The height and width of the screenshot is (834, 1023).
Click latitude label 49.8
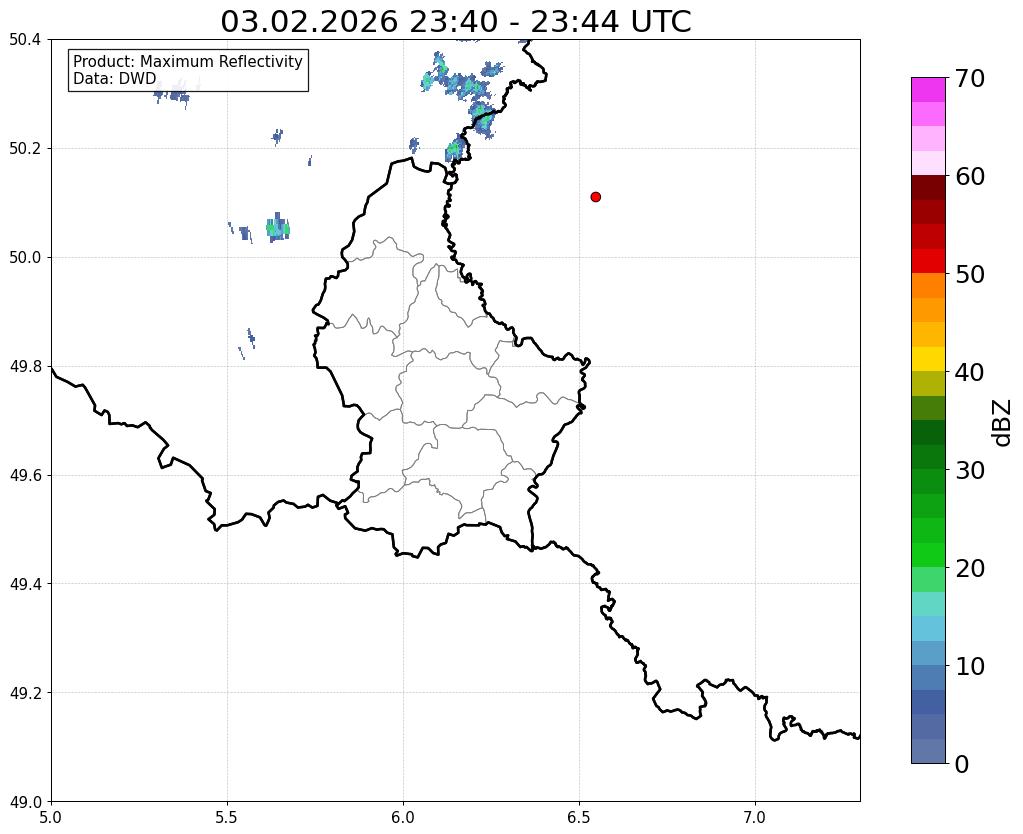pos(25,367)
